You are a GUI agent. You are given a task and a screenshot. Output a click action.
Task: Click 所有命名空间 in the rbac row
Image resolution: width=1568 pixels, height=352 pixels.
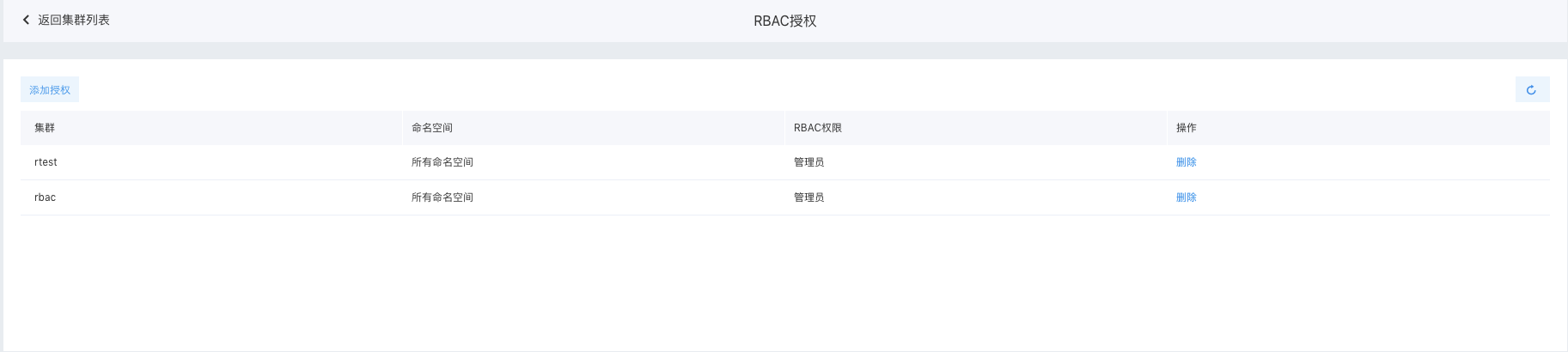442,197
